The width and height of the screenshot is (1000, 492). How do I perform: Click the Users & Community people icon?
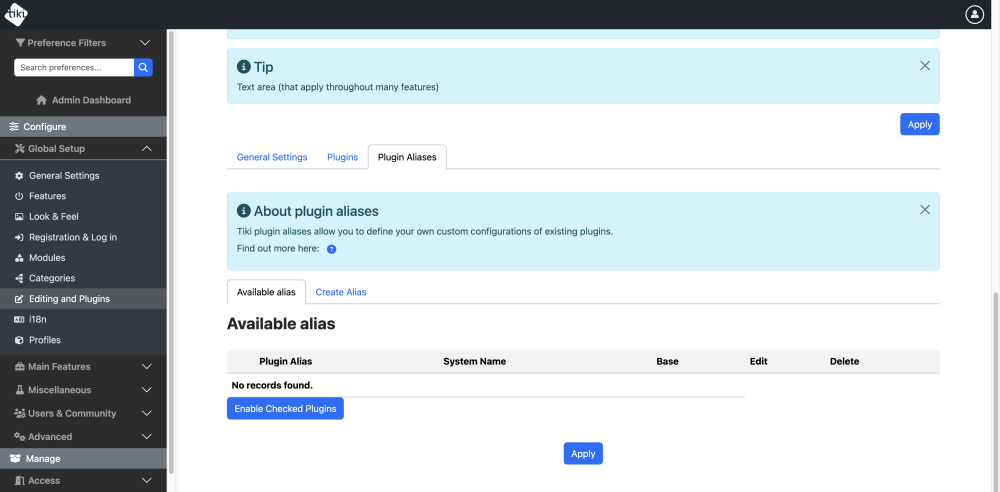[19, 414]
